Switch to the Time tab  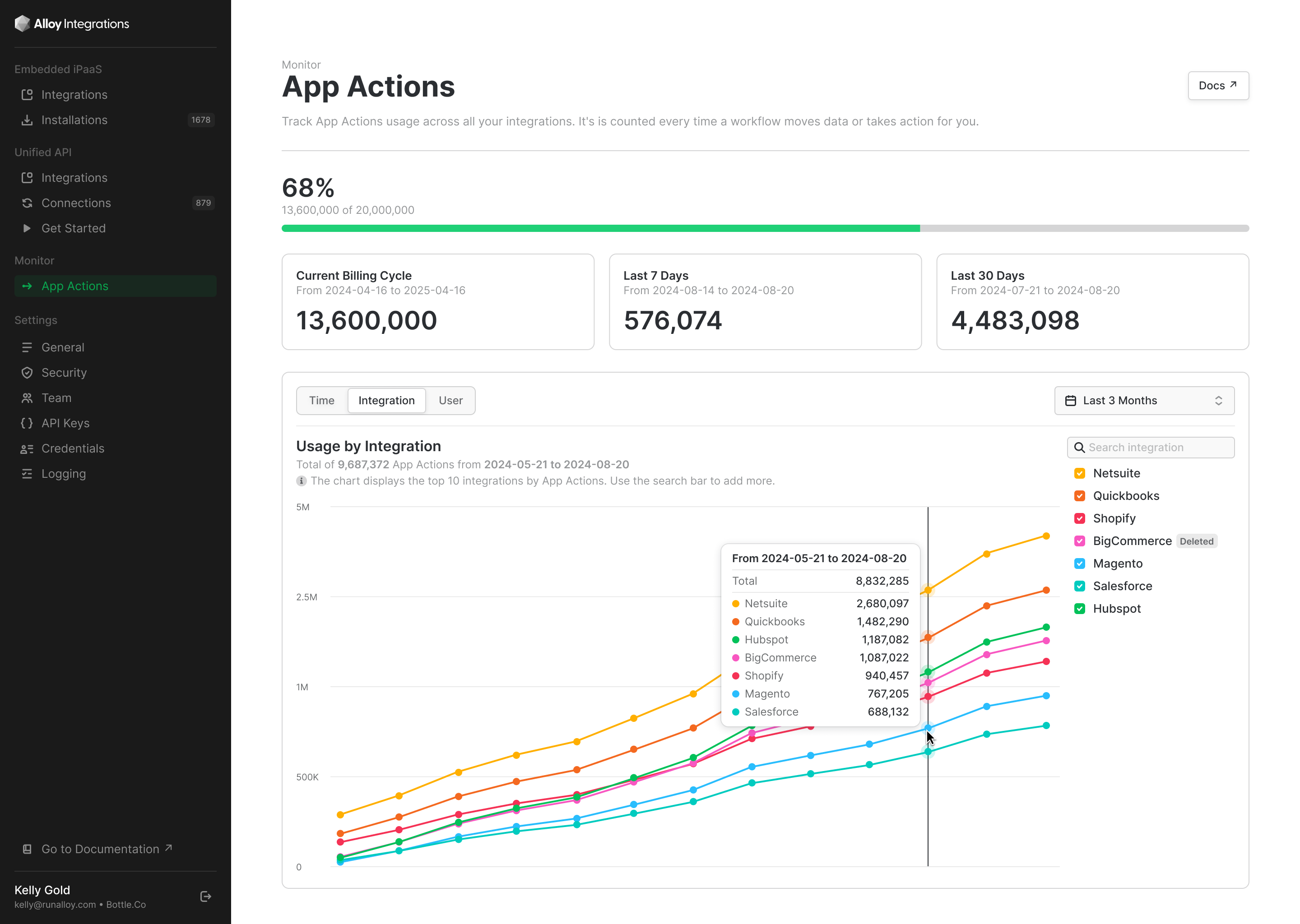[321, 401]
